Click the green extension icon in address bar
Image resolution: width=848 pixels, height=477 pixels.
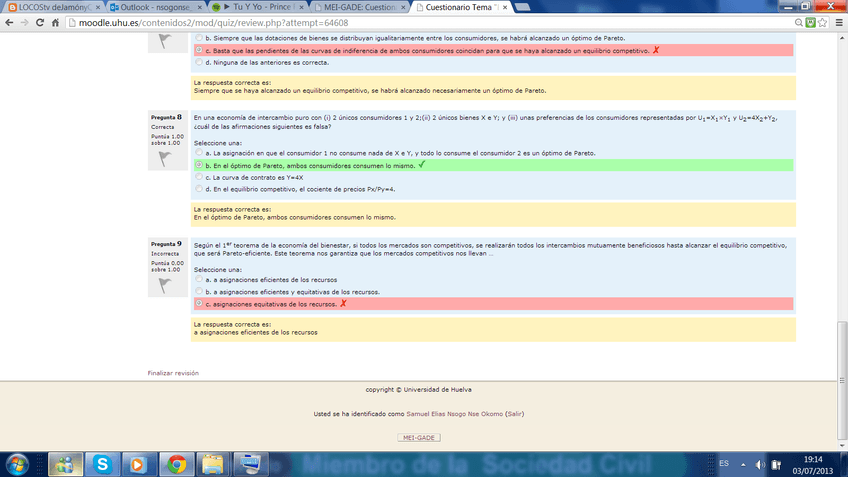click(x=810, y=23)
